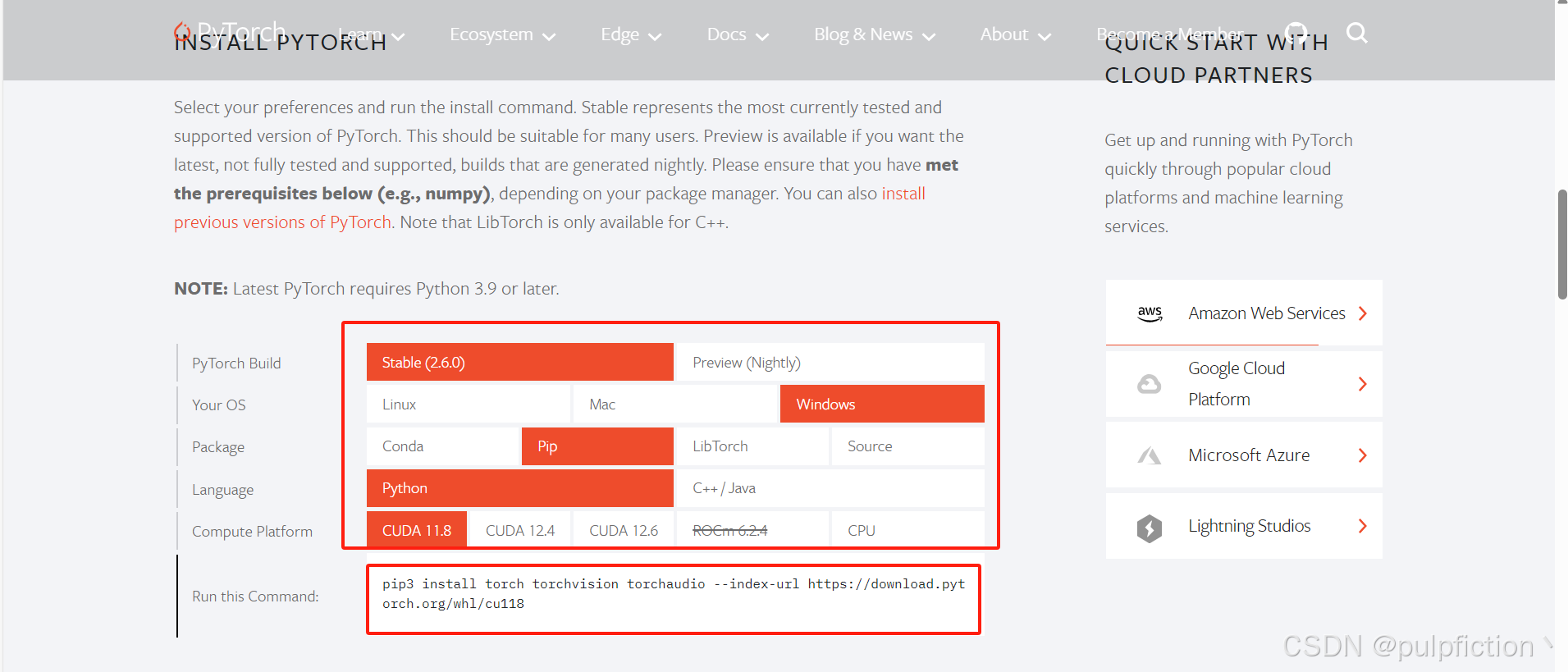Select ROCm 6.2.4 compute platform

(752, 530)
